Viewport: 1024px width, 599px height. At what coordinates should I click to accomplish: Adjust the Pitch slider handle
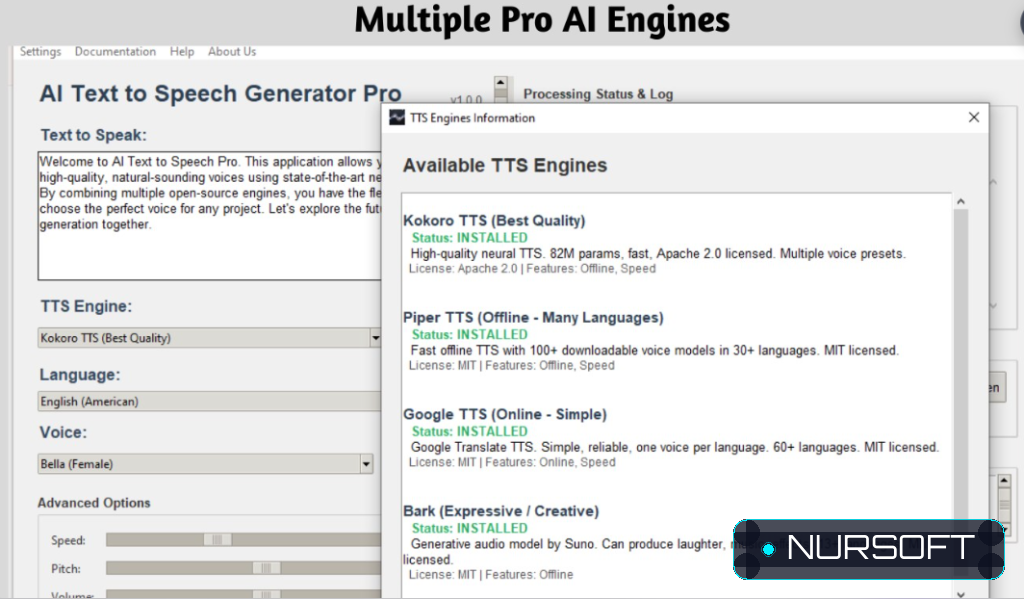(x=266, y=568)
